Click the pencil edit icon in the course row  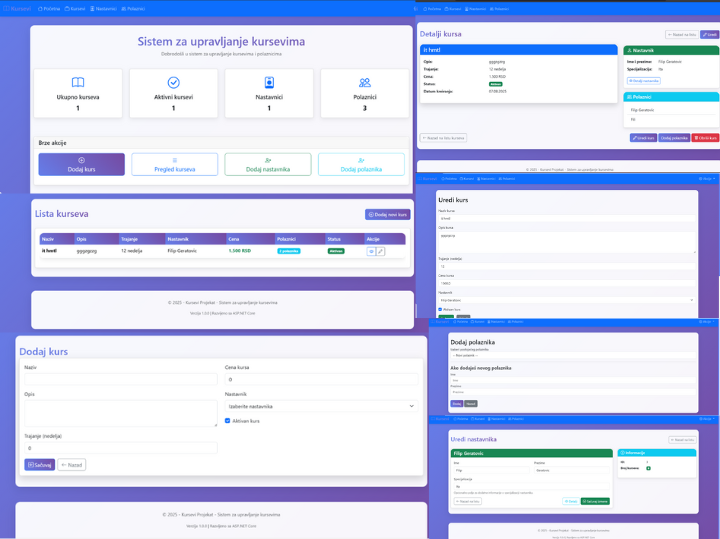(x=380, y=251)
